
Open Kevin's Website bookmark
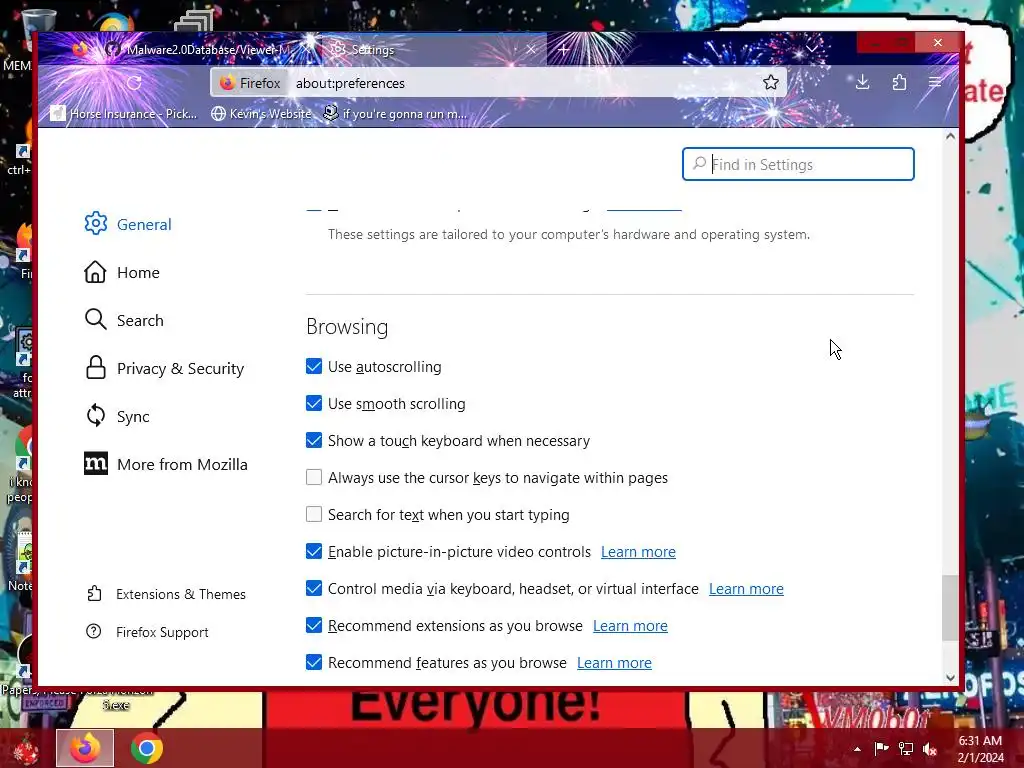pyautogui.click(x=261, y=114)
